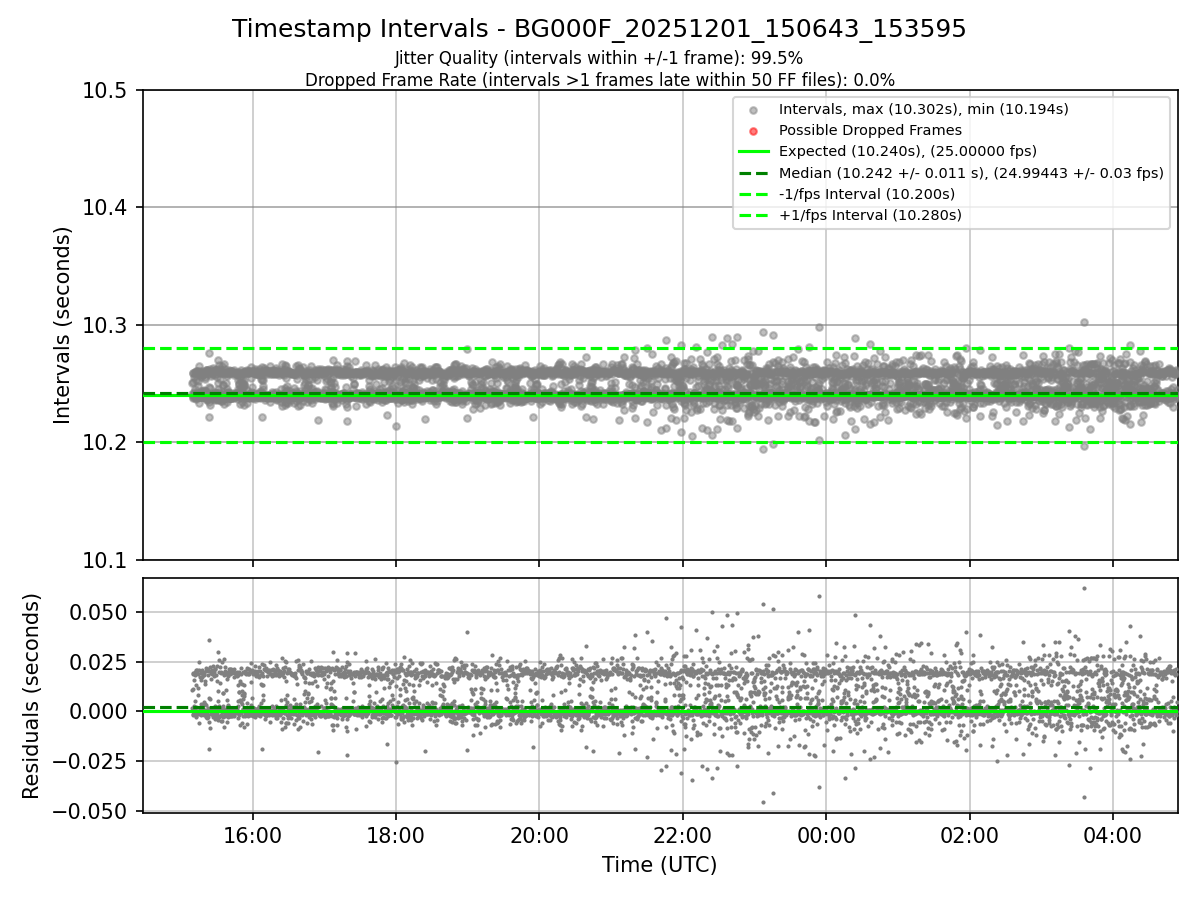Viewport: 1200px width, 900px height.
Task: Click the solid green line sample for Expected
Action: tap(753, 152)
